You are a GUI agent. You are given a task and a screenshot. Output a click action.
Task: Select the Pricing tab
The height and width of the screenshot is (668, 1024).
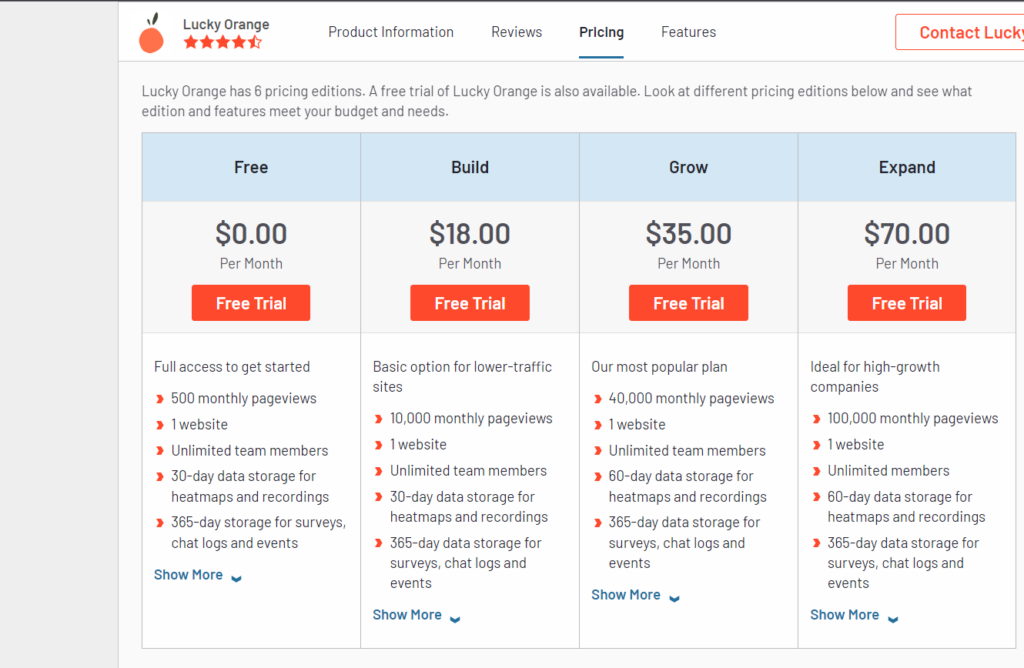pos(601,32)
